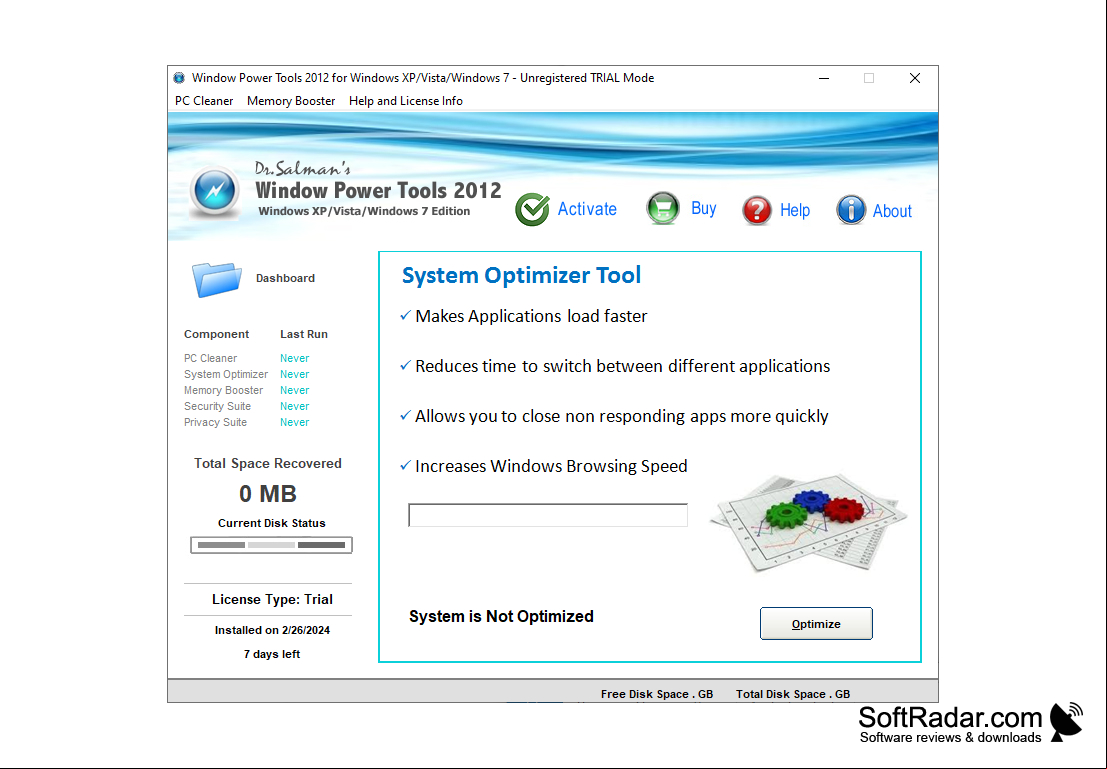The height and width of the screenshot is (769, 1107).
Task: Click the Free Disk Space status entry
Action: tap(657, 694)
